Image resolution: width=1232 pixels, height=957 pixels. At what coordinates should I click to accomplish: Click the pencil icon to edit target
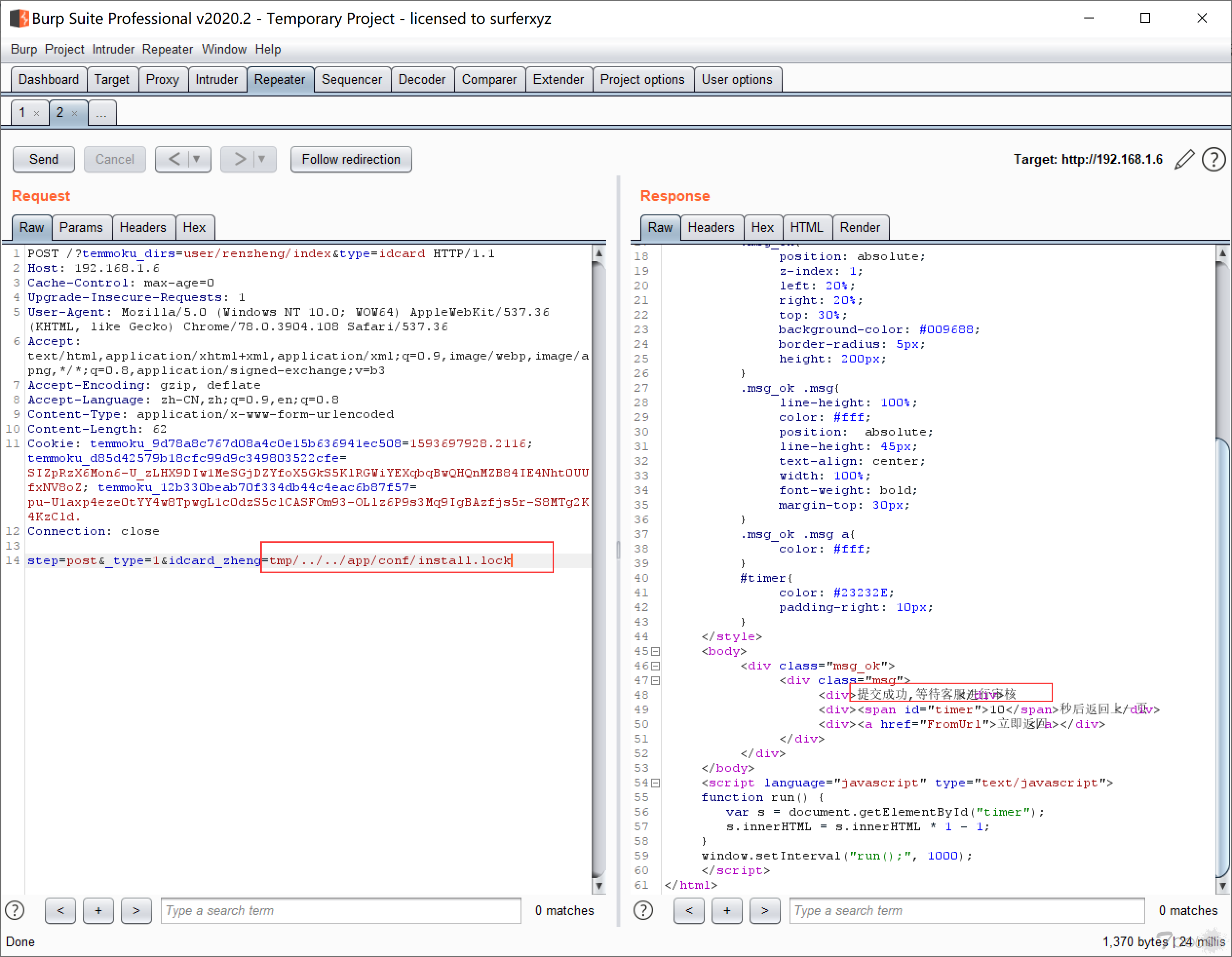pyautogui.click(x=1184, y=160)
